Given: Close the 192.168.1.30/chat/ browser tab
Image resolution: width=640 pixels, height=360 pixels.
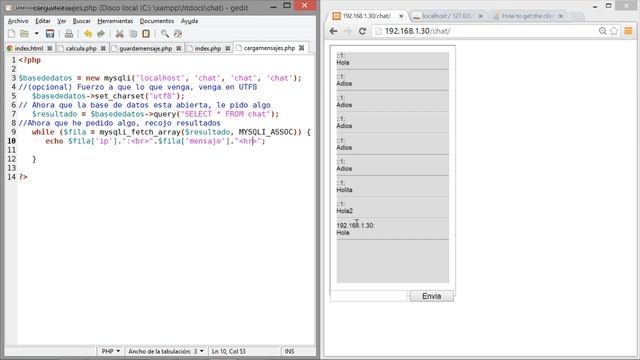Looking at the screenshot, I should pos(401,16).
